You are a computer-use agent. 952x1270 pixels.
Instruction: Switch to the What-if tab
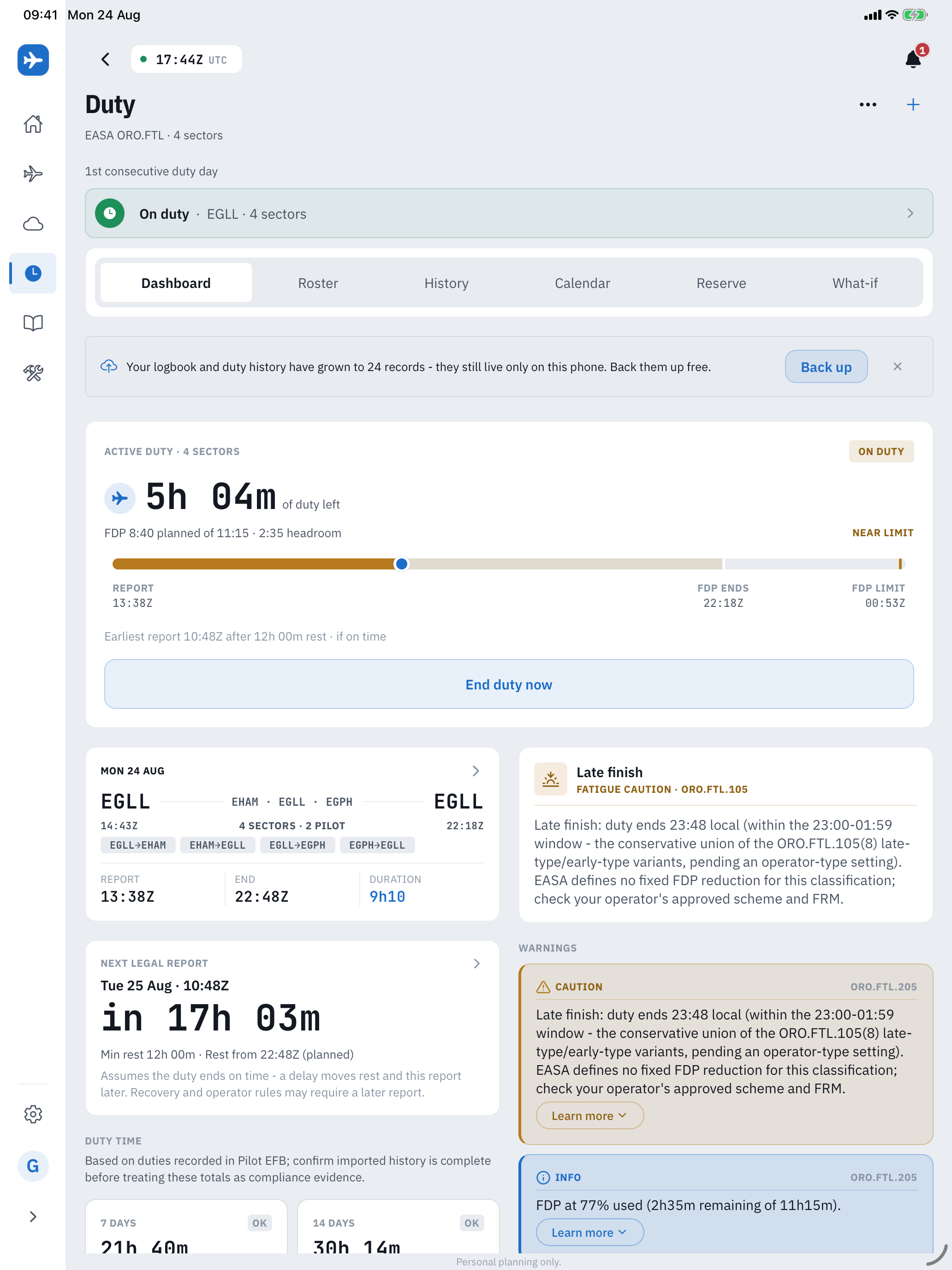pyautogui.click(x=855, y=283)
